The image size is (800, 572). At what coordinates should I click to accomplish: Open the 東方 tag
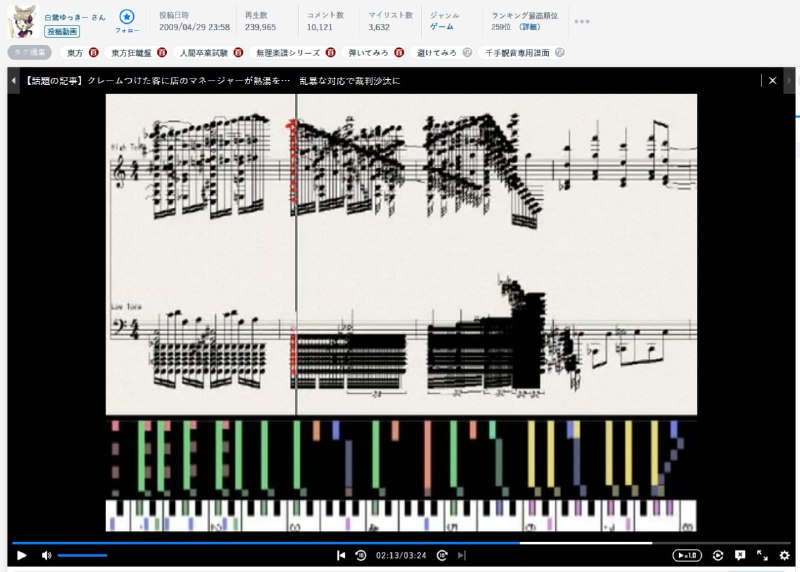75,52
